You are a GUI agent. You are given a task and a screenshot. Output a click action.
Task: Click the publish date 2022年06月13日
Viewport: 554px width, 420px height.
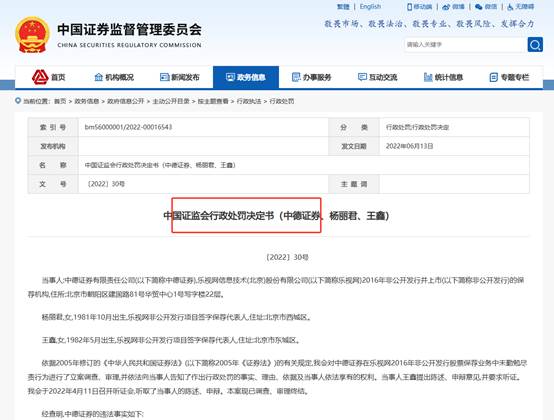409,146
